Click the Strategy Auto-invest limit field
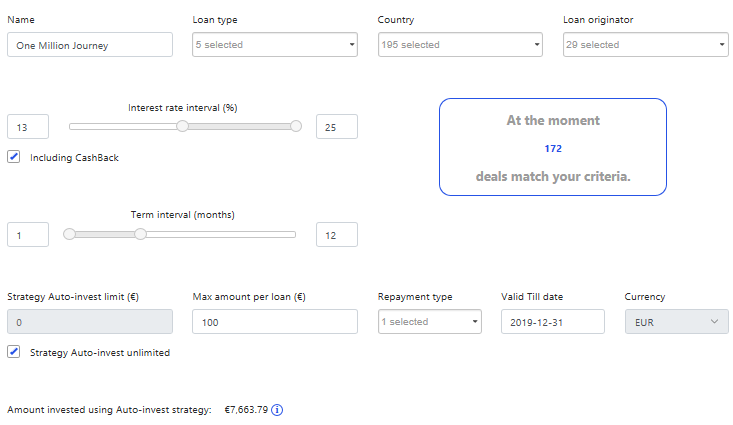The width and height of the screenshot is (733, 425). pos(90,322)
